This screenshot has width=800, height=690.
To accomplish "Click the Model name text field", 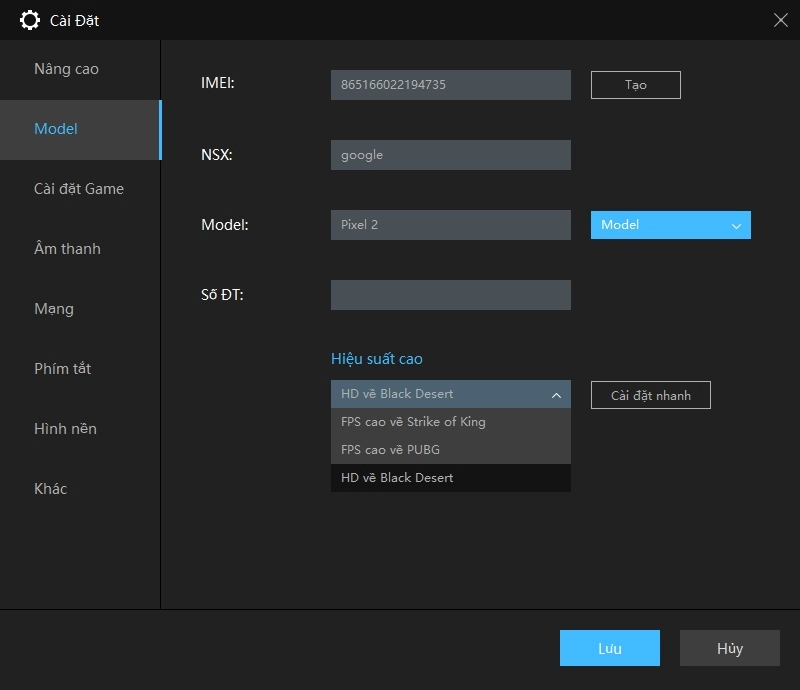I will [450, 225].
